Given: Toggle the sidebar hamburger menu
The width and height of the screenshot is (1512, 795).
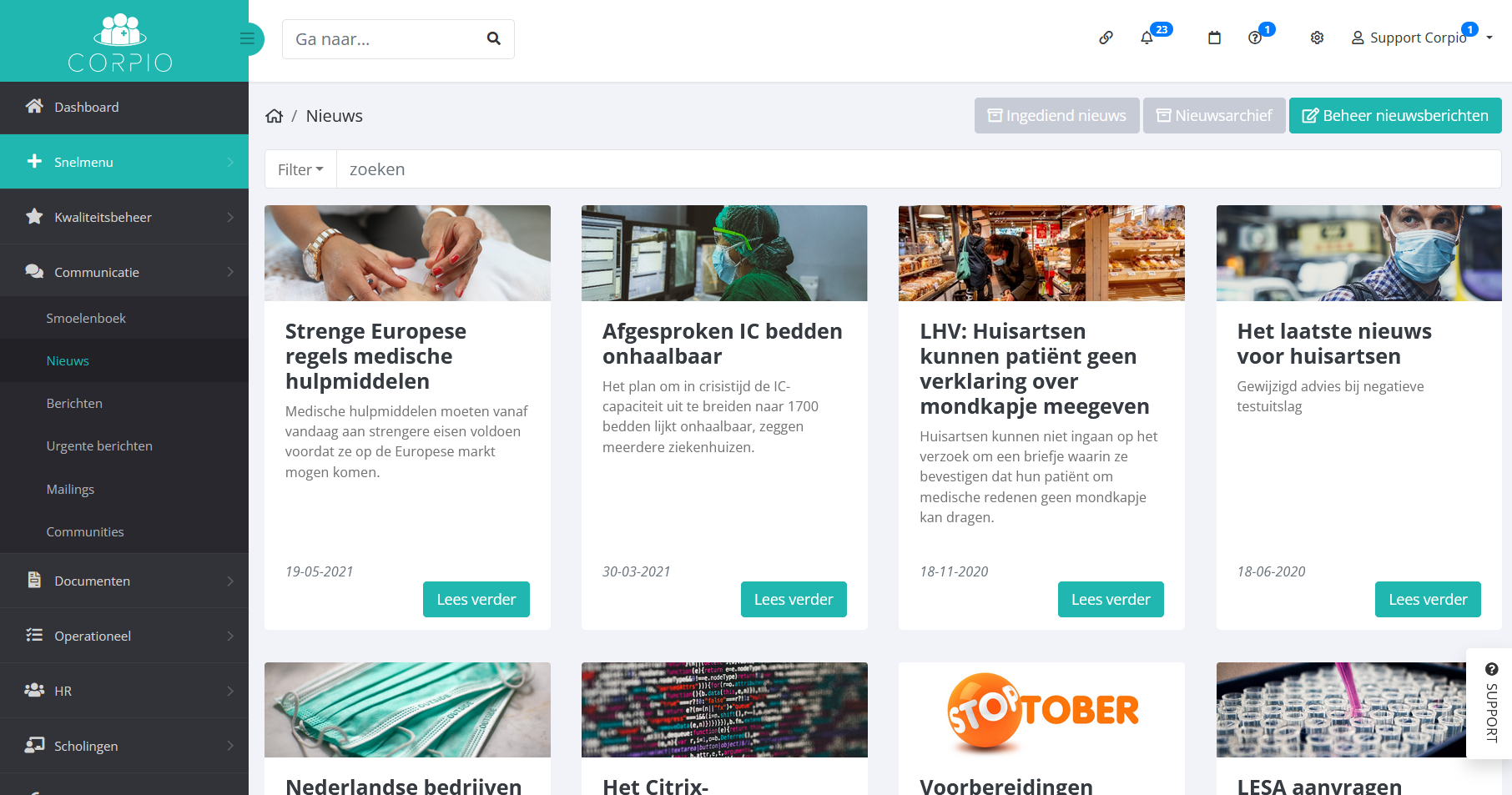Looking at the screenshot, I should [248, 39].
